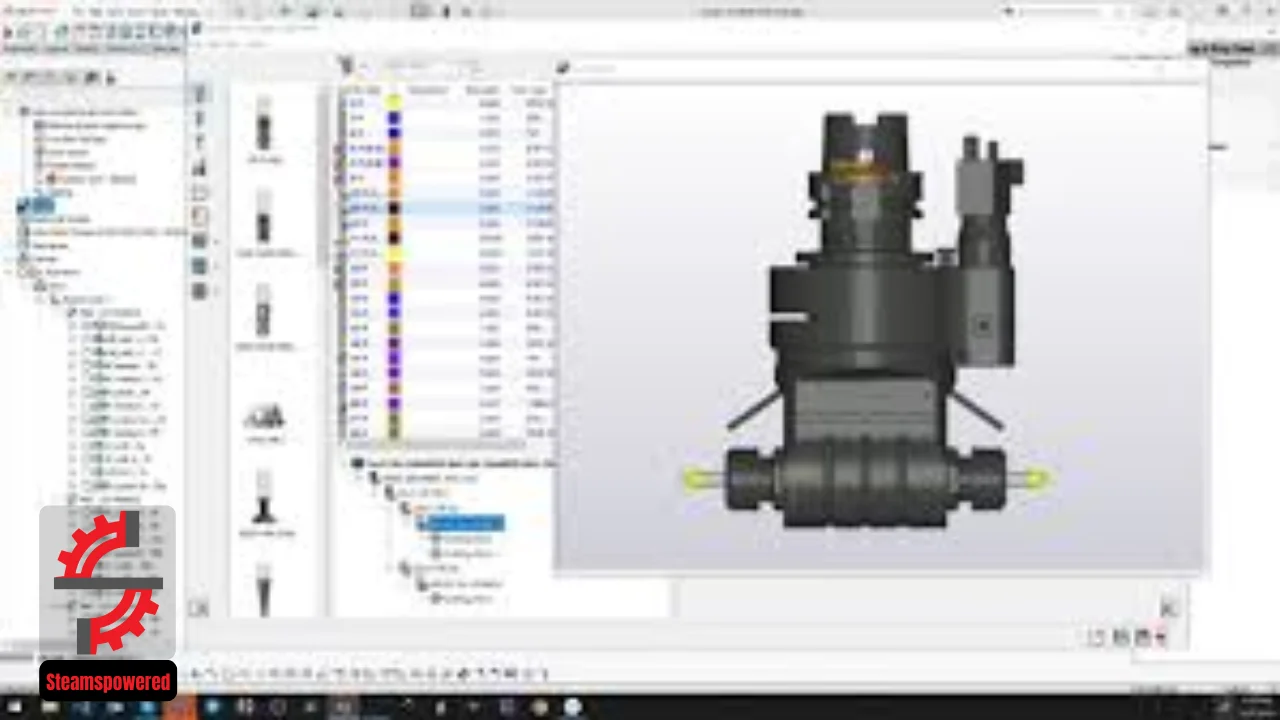1280x720 pixels.
Task: Click the icon above the bottom-right dialog icon group
Action: 1168,607
